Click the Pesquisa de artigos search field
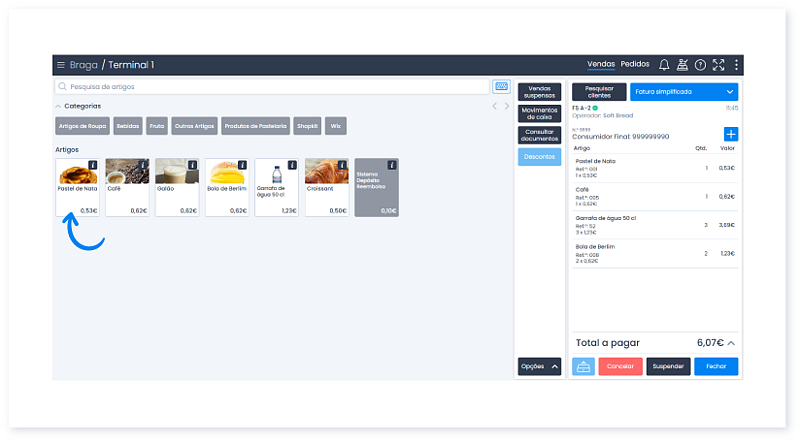The height and width of the screenshot is (442, 800). 270,87
